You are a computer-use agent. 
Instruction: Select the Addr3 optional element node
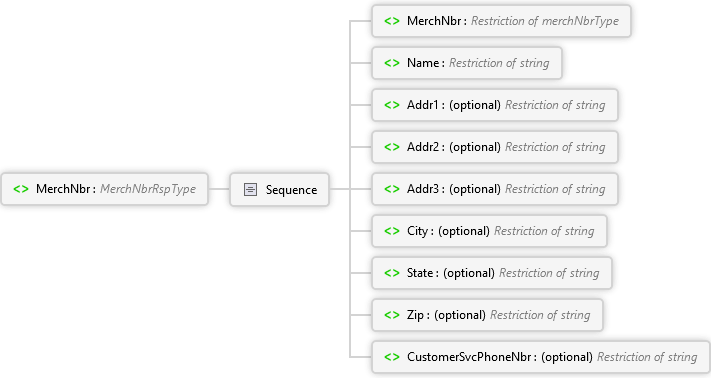pyautogui.click(x=495, y=189)
